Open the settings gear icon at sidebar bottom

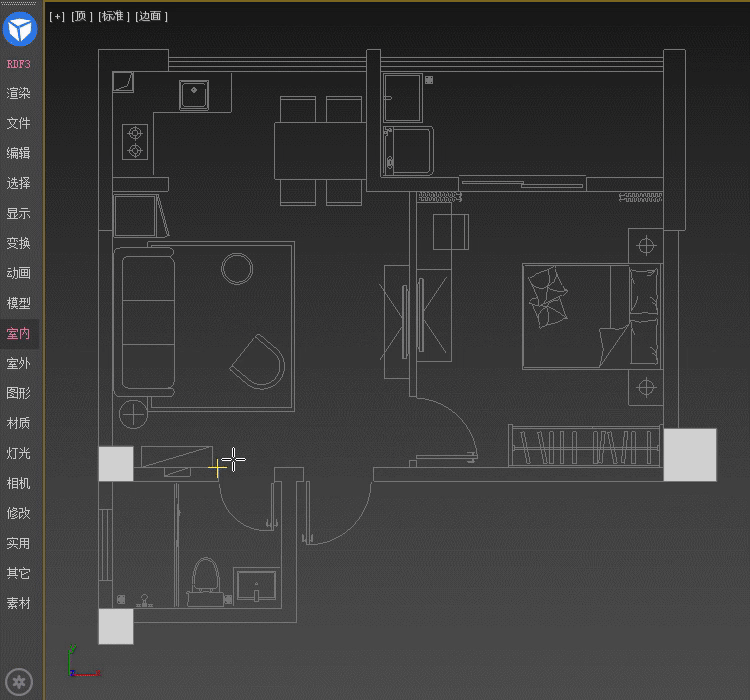19,681
